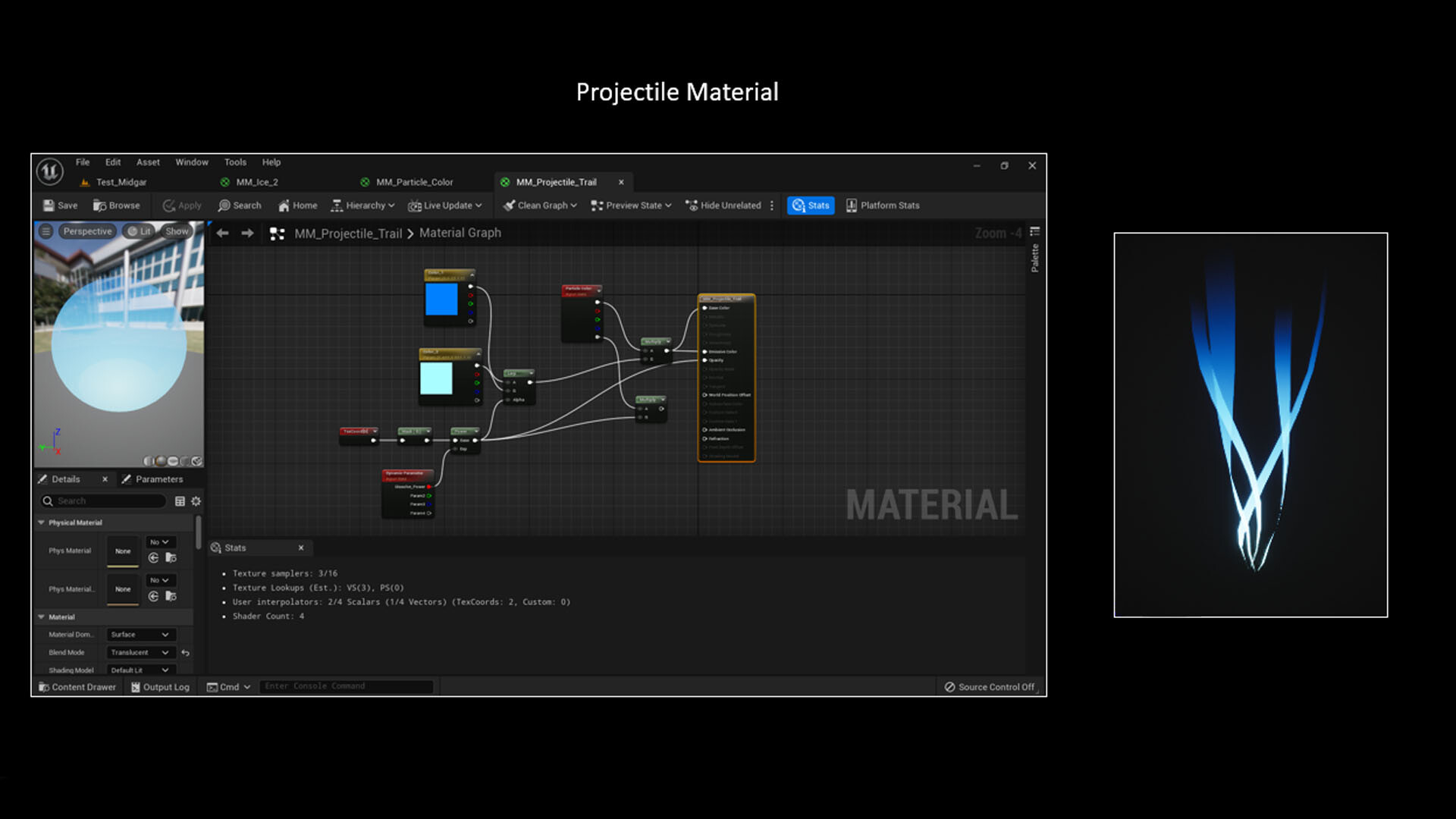Open the Content Drawer
The height and width of the screenshot is (819, 1456).
pos(77,687)
